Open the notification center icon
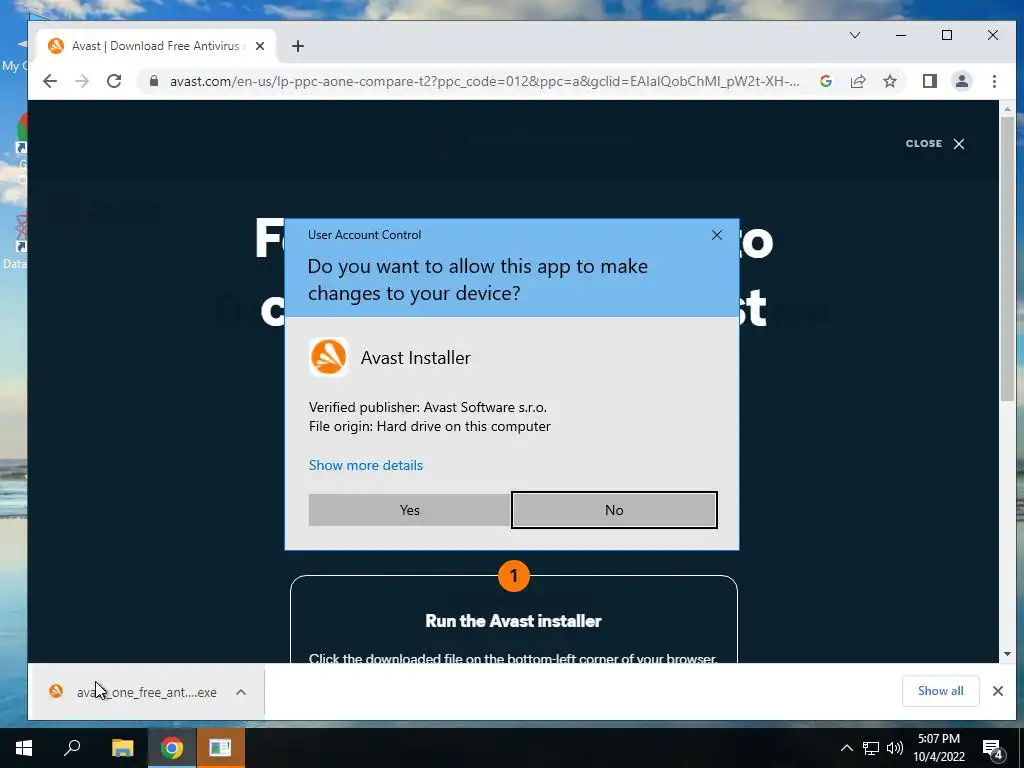1024x768 pixels. pos(993,748)
